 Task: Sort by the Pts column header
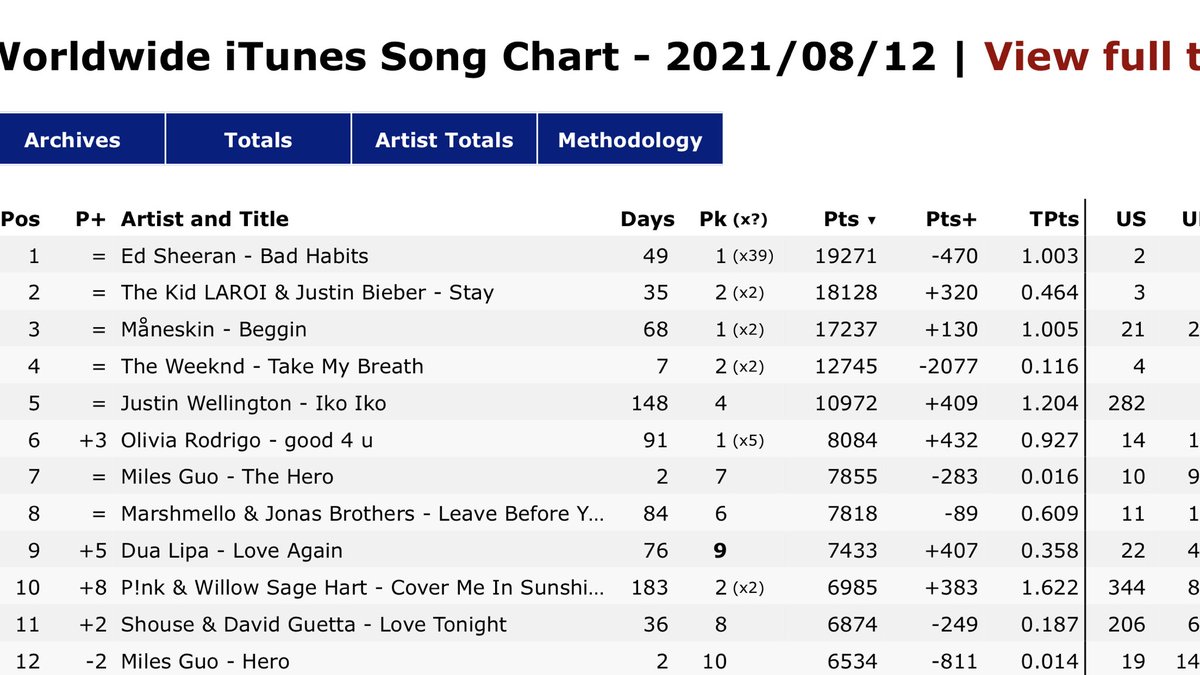[x=850, y=219]
